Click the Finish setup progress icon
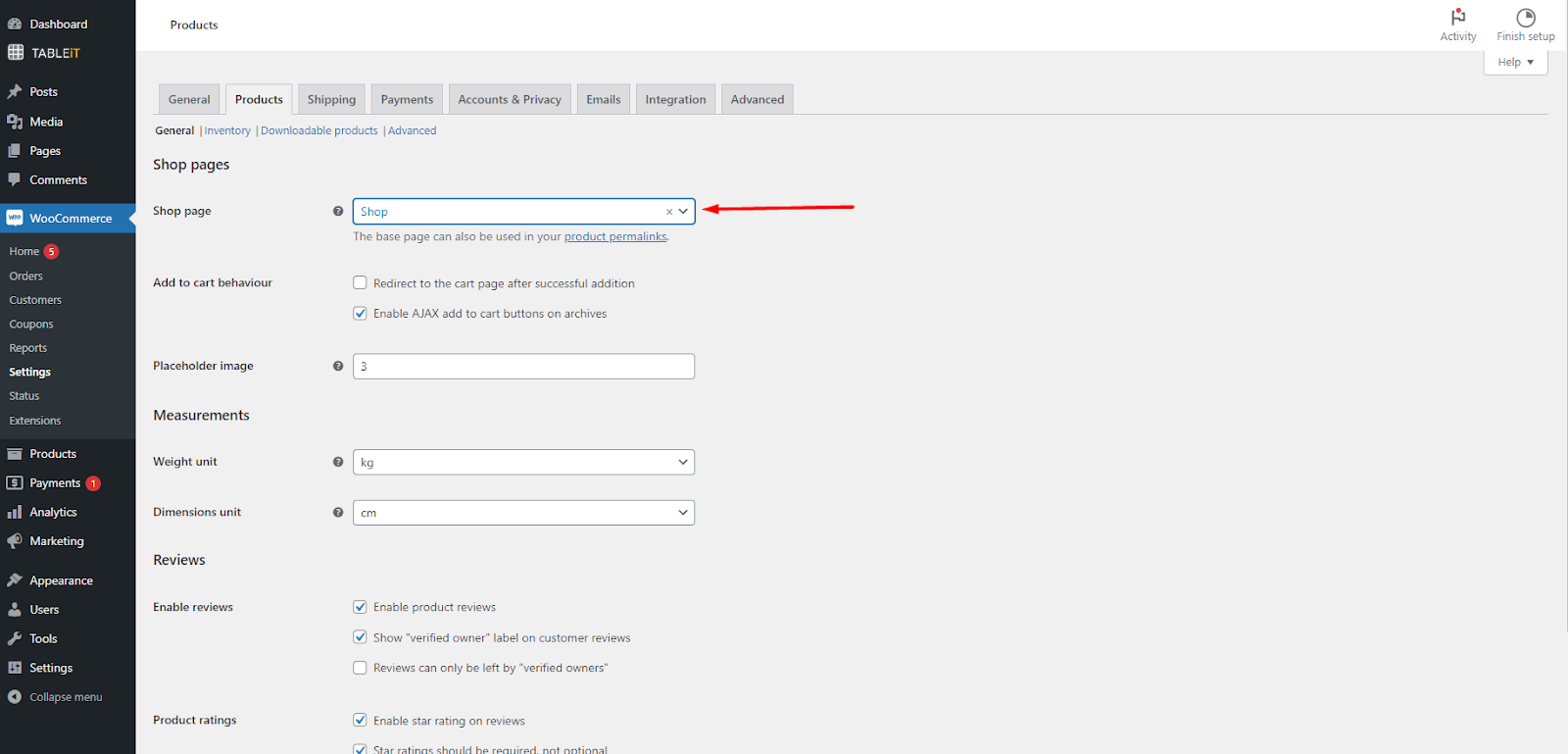 click(x=1525, y=18)
